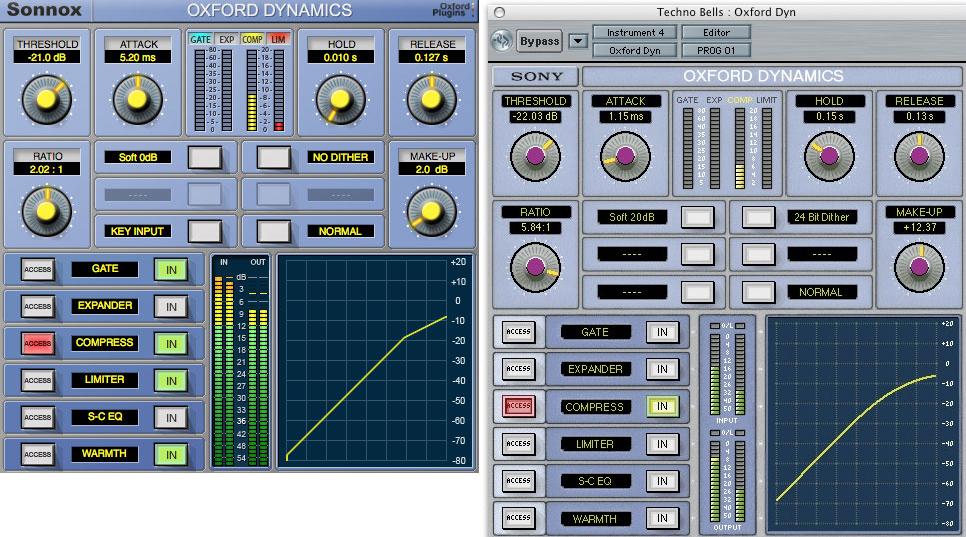Click red COMPRESS access button in Sony
The height and width of the screenshot is (537, 966).
point(518,406)
